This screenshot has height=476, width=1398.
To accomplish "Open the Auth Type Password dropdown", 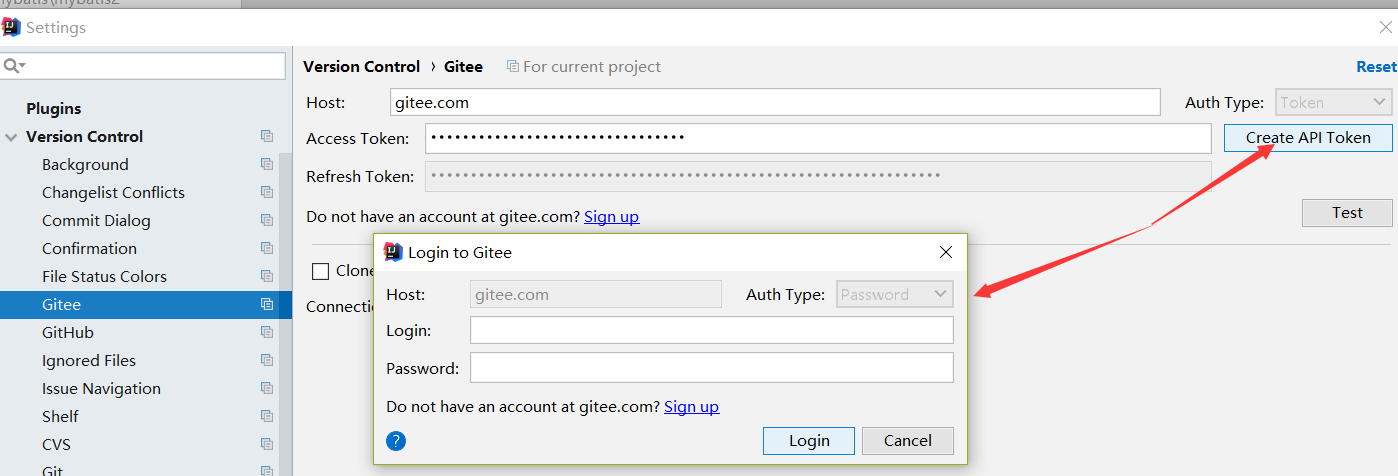I will pos(895,294).
